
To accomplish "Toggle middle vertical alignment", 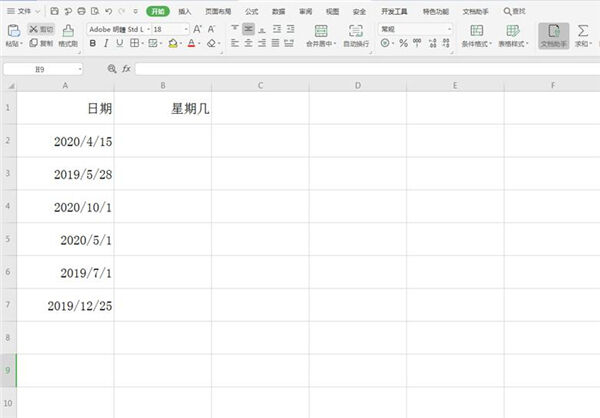I will (x=248, y=29).
